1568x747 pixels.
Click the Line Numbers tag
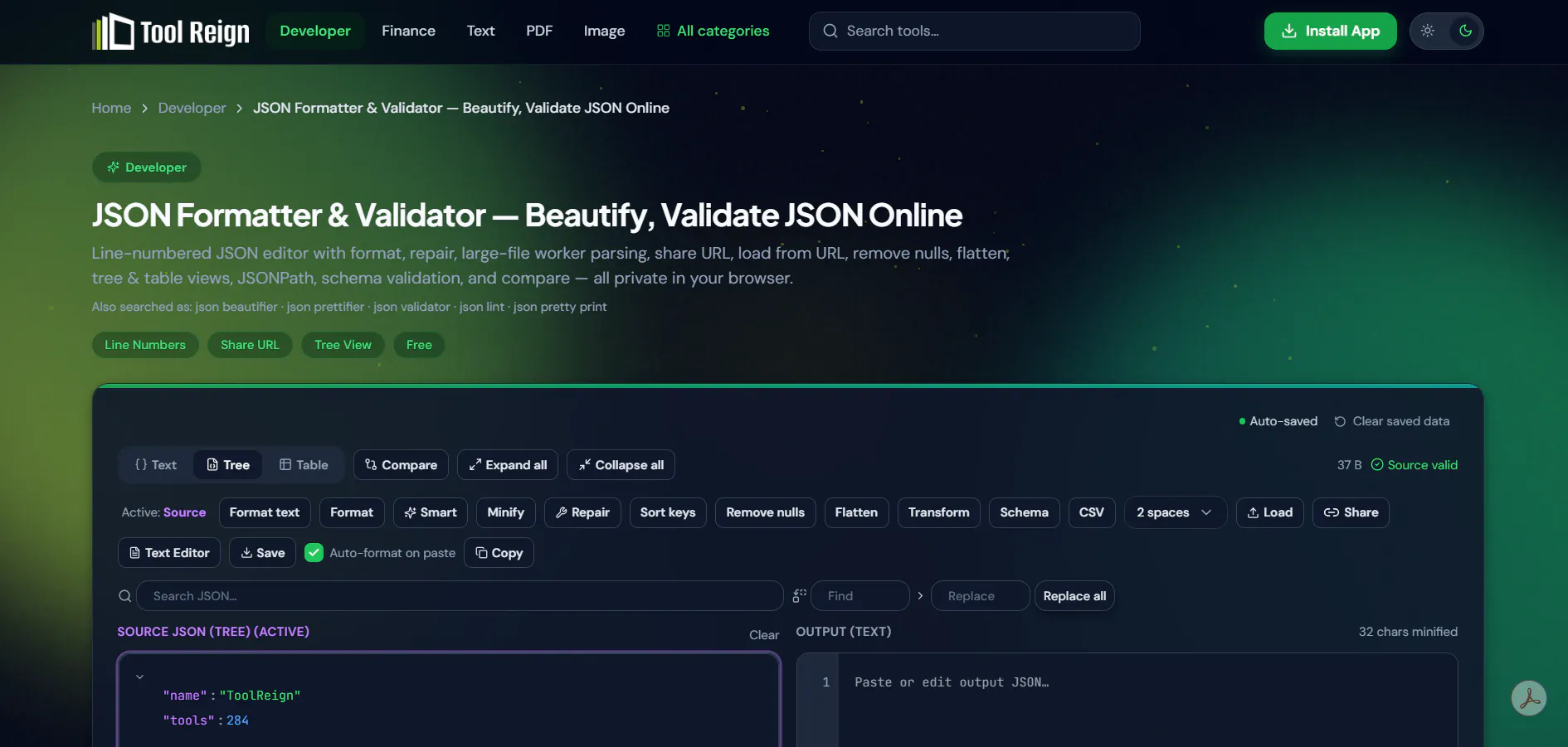(x=145, y=345)
